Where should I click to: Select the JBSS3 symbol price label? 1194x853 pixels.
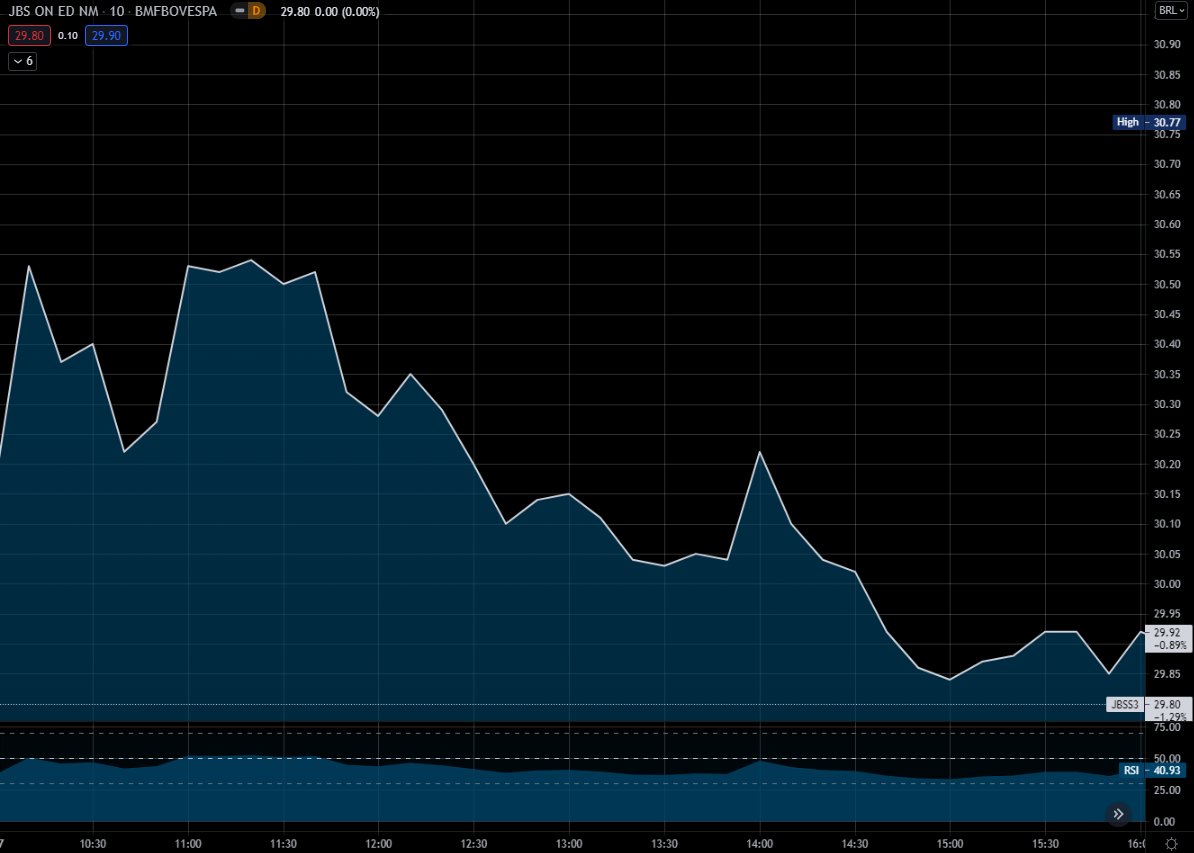point(1124,704)
